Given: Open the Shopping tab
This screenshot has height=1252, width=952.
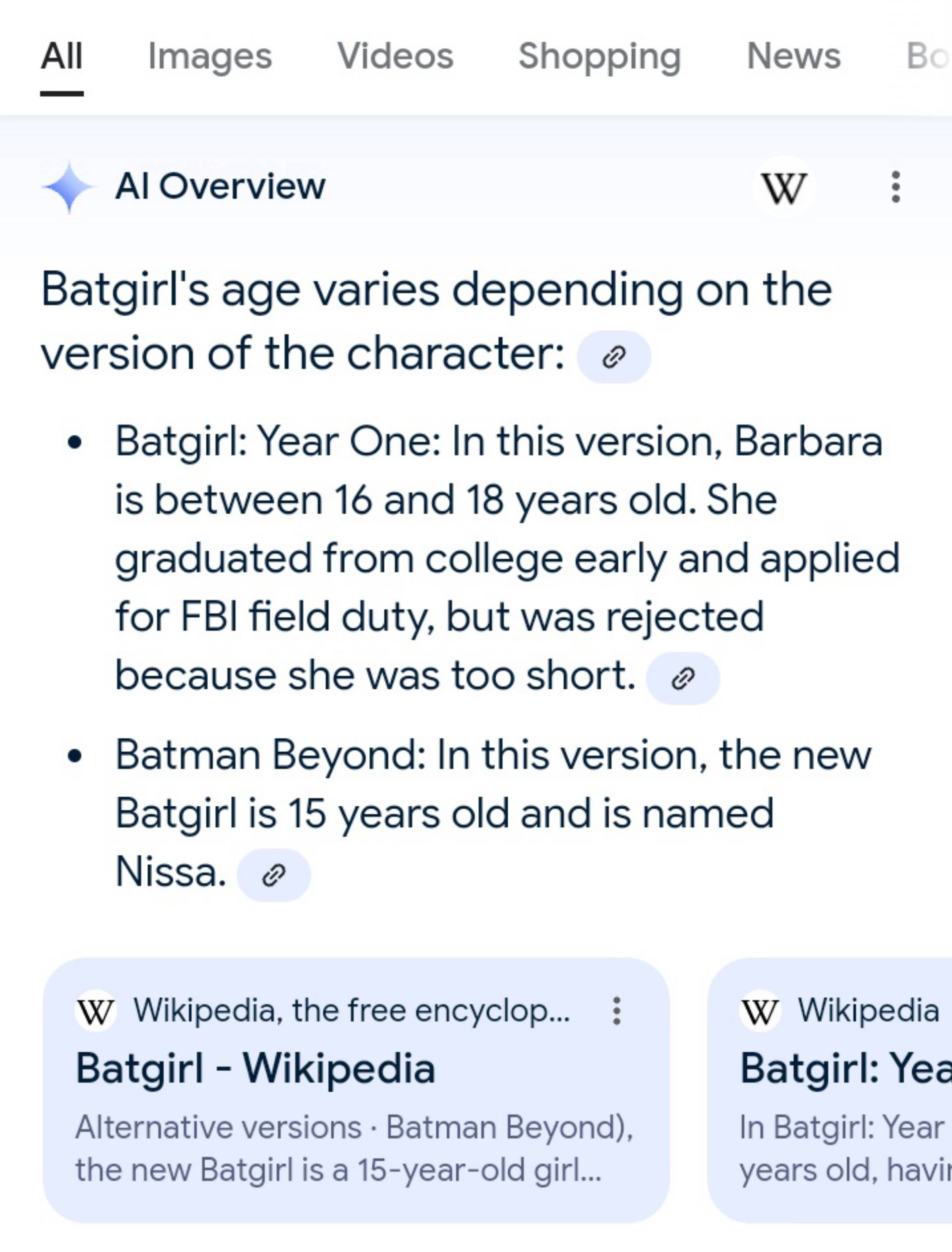Looking at the screenshot, I should [599, 57].
